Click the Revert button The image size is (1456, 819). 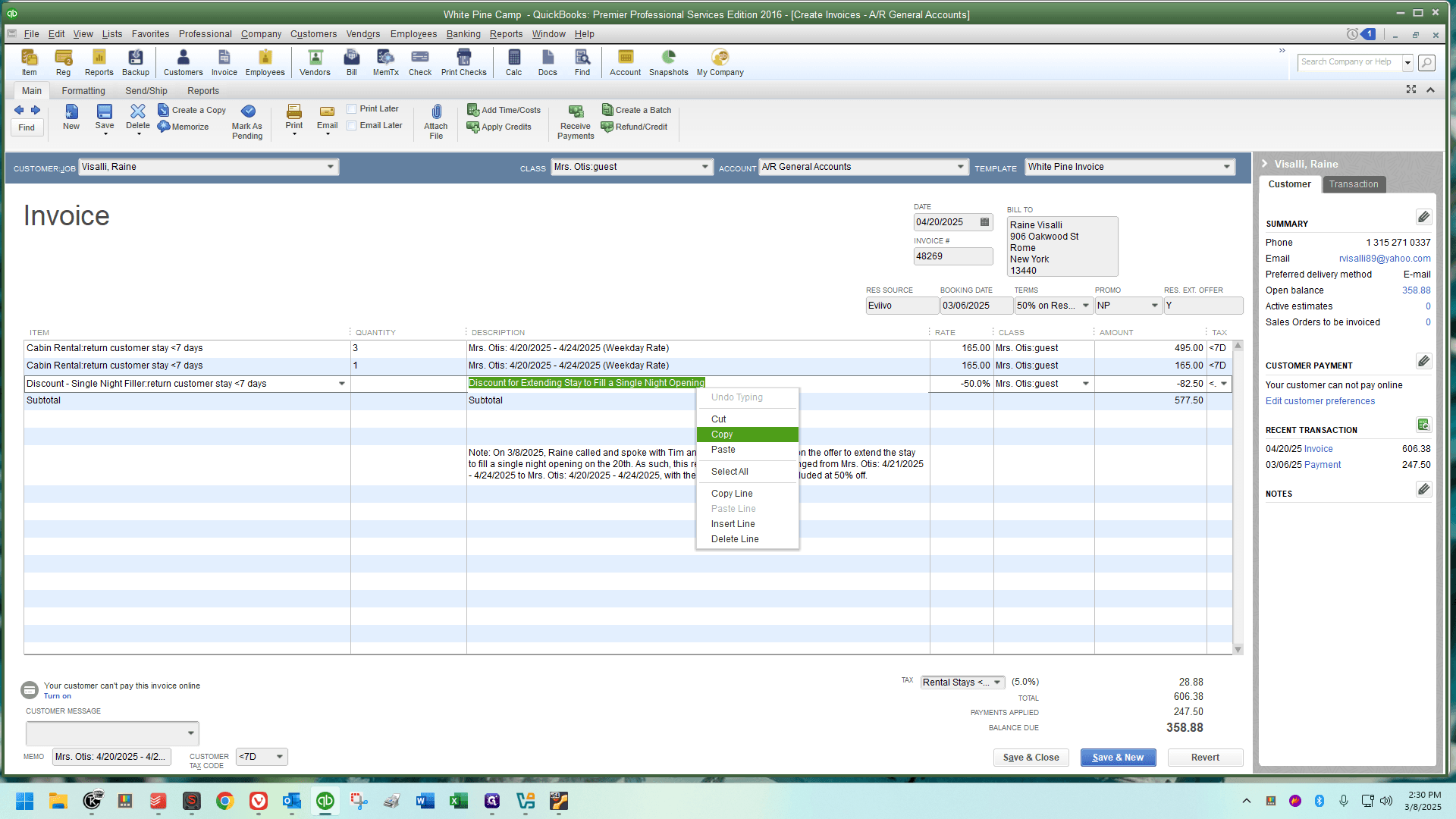point(1205,758)
